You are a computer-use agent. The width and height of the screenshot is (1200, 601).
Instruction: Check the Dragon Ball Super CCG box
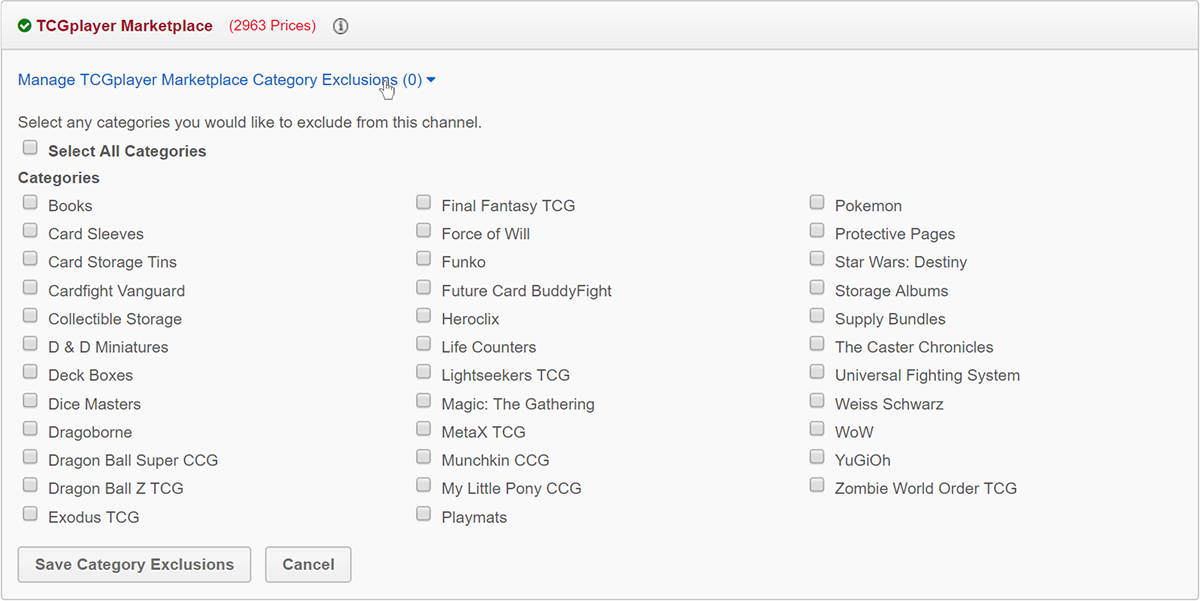tap(30, 457)
